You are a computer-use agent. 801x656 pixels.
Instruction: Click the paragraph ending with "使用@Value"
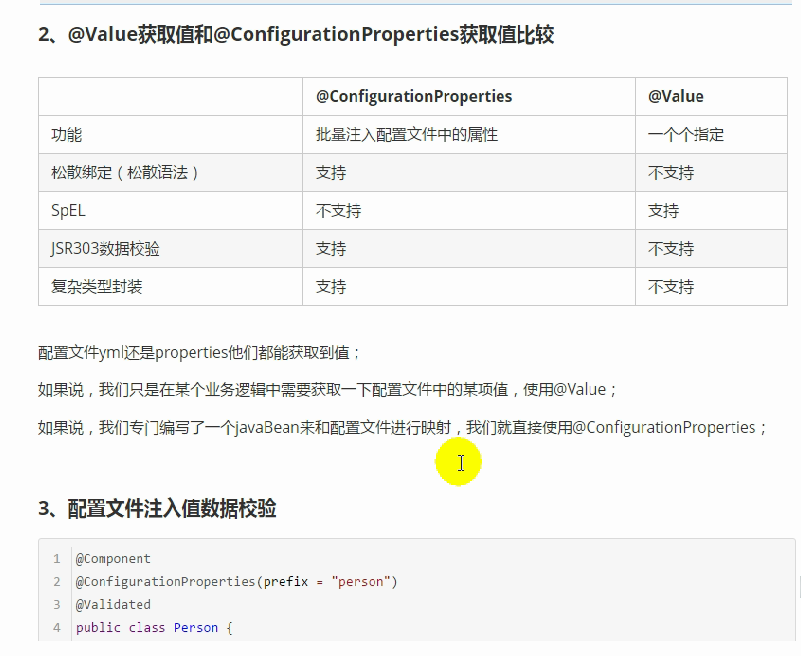point(327,390)
